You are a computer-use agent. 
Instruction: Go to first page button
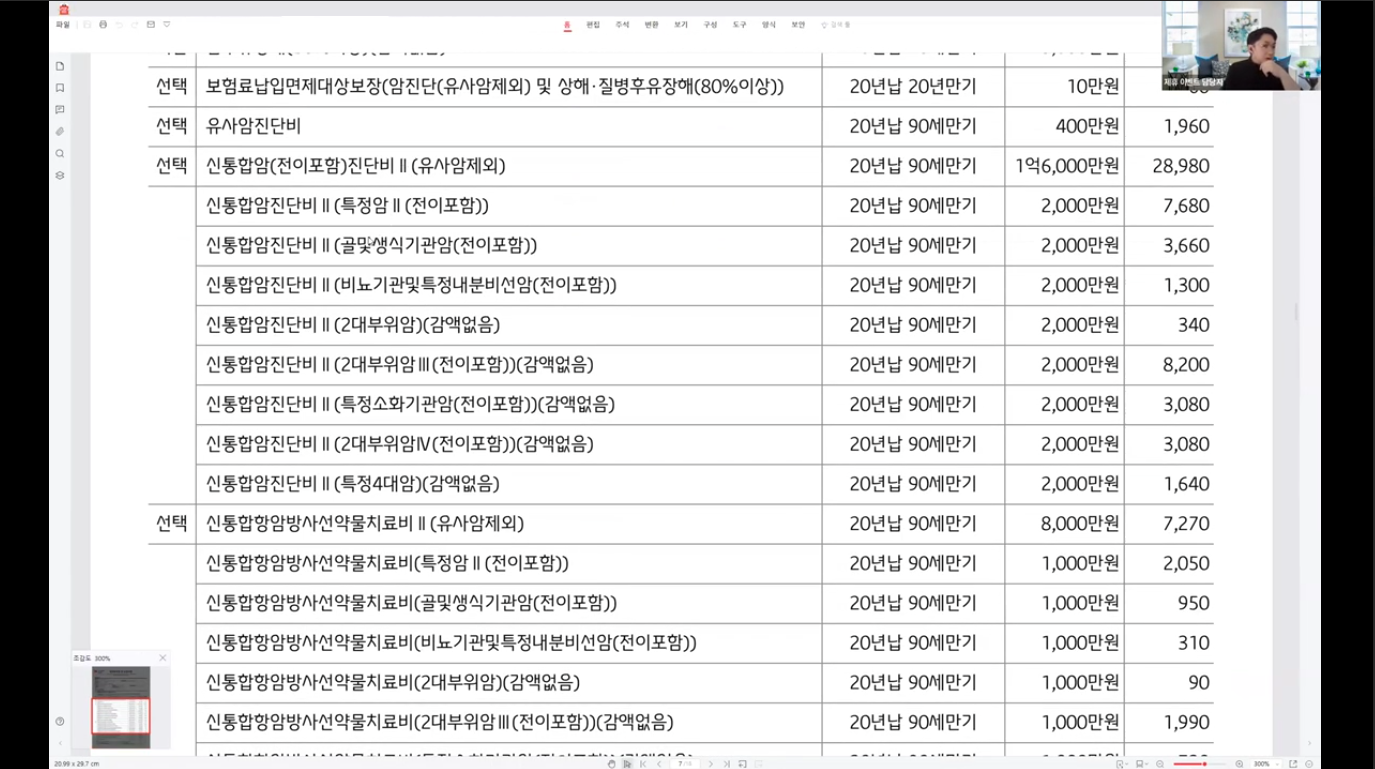(644, 763)
